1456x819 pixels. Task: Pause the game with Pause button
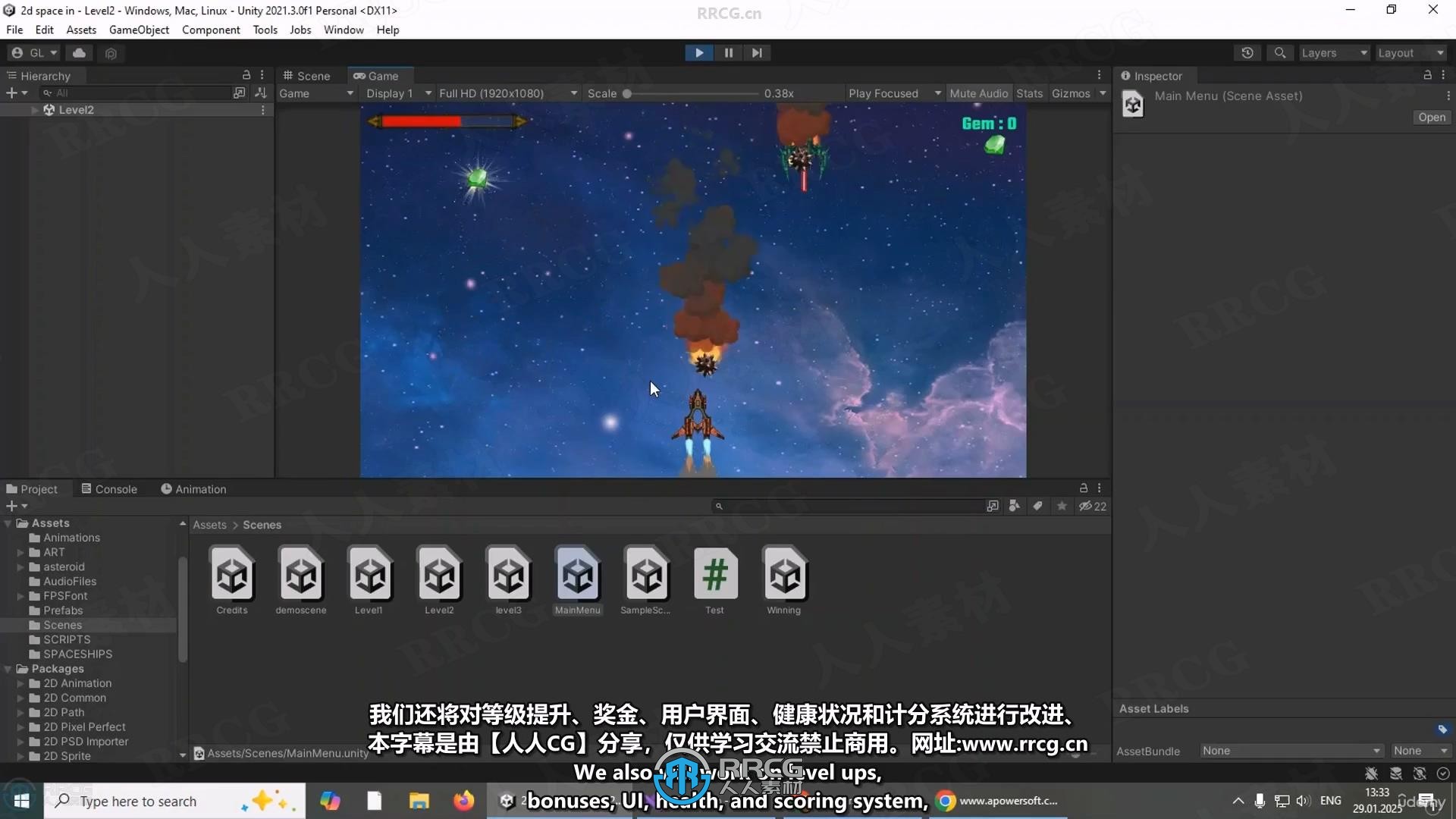coord(728,52)
